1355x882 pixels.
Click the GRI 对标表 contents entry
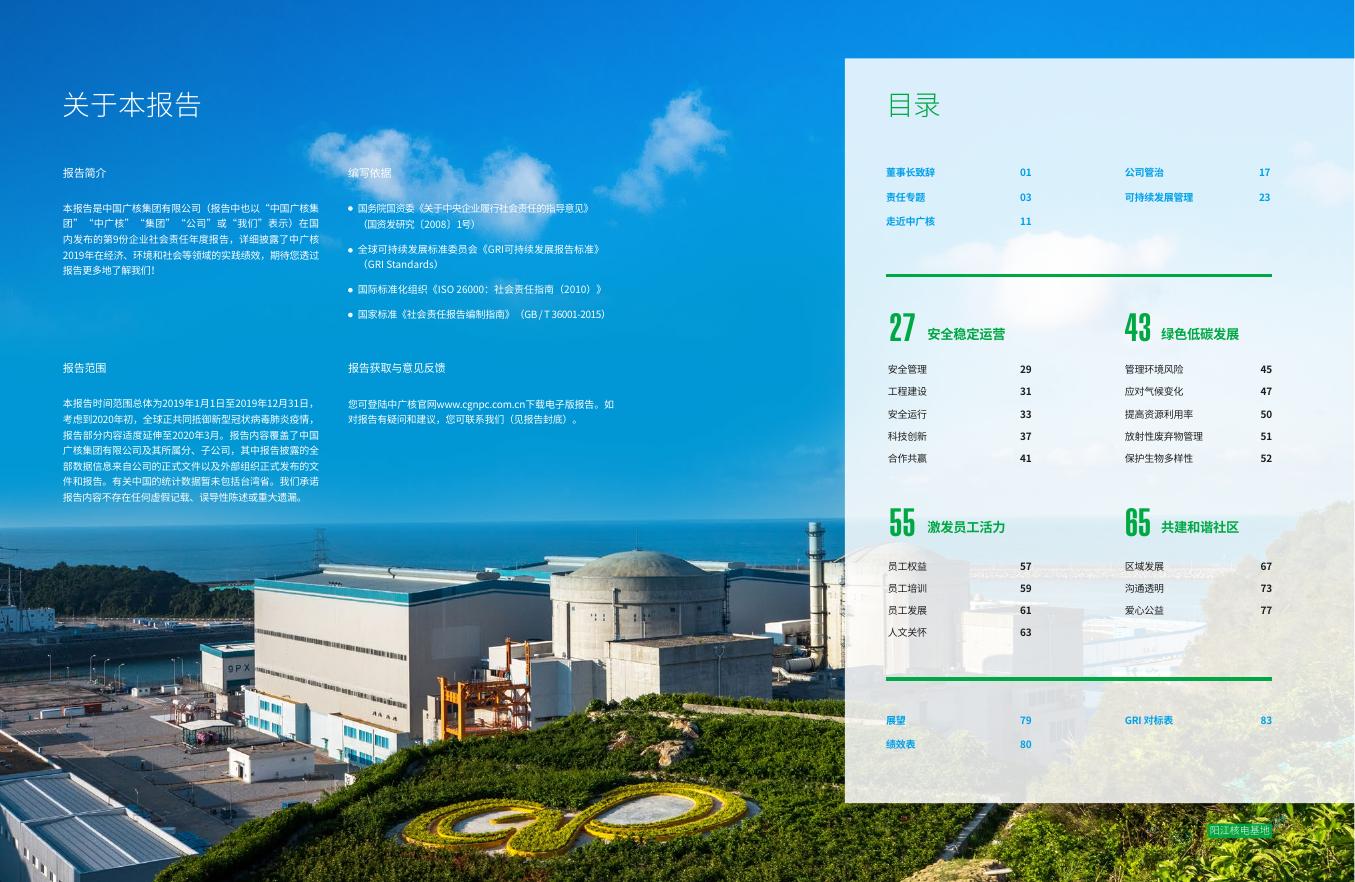point(1148,720)
